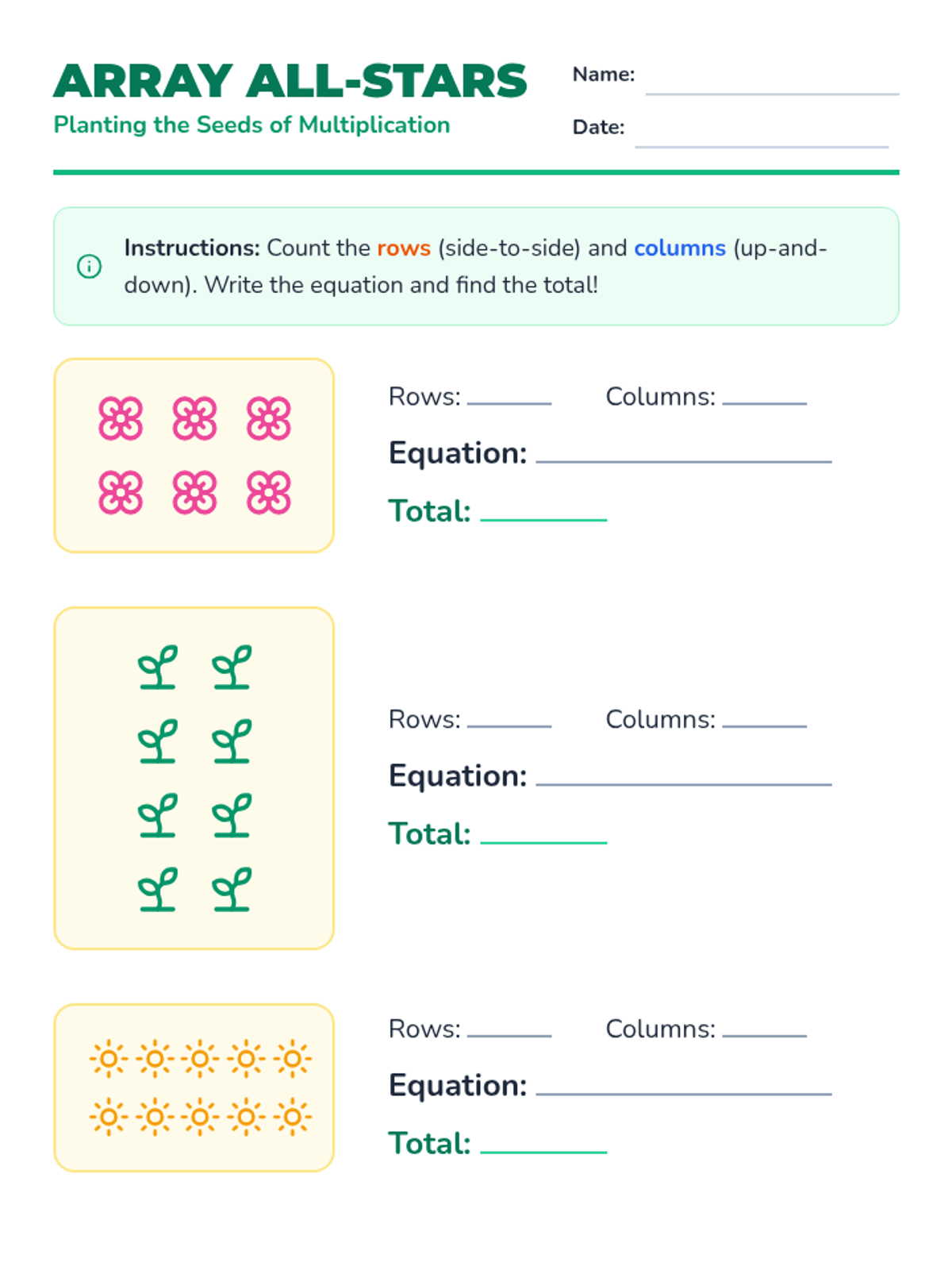Click the middle sun in top row
This screenshot has width=952, height=1270.
coord(200,1058)
